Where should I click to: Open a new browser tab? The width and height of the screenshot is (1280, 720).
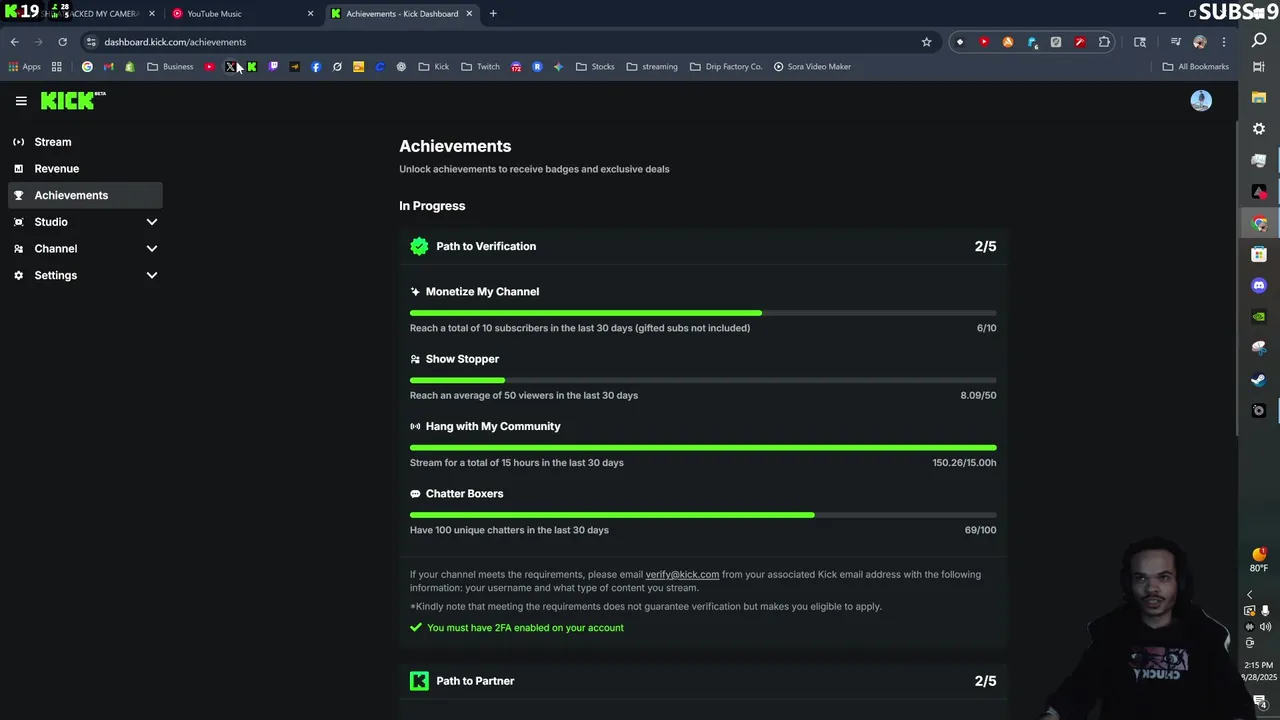(x=493, y=14)
